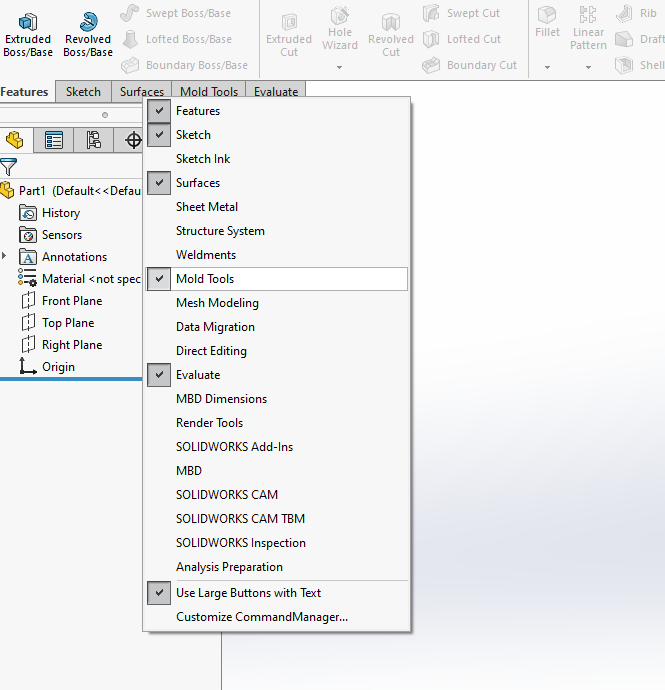665x690 pixels.
Task: Open the FeatureManager Design Tree tab
Action: click(16, 140)
